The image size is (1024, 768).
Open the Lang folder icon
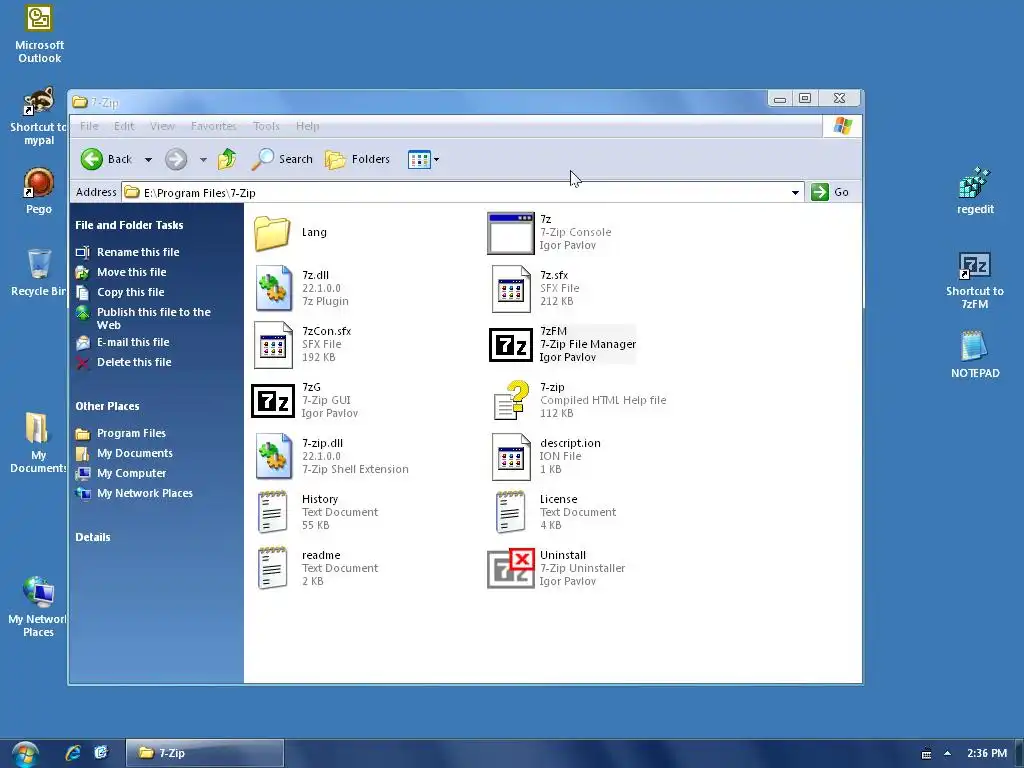[x=272, y=233]
